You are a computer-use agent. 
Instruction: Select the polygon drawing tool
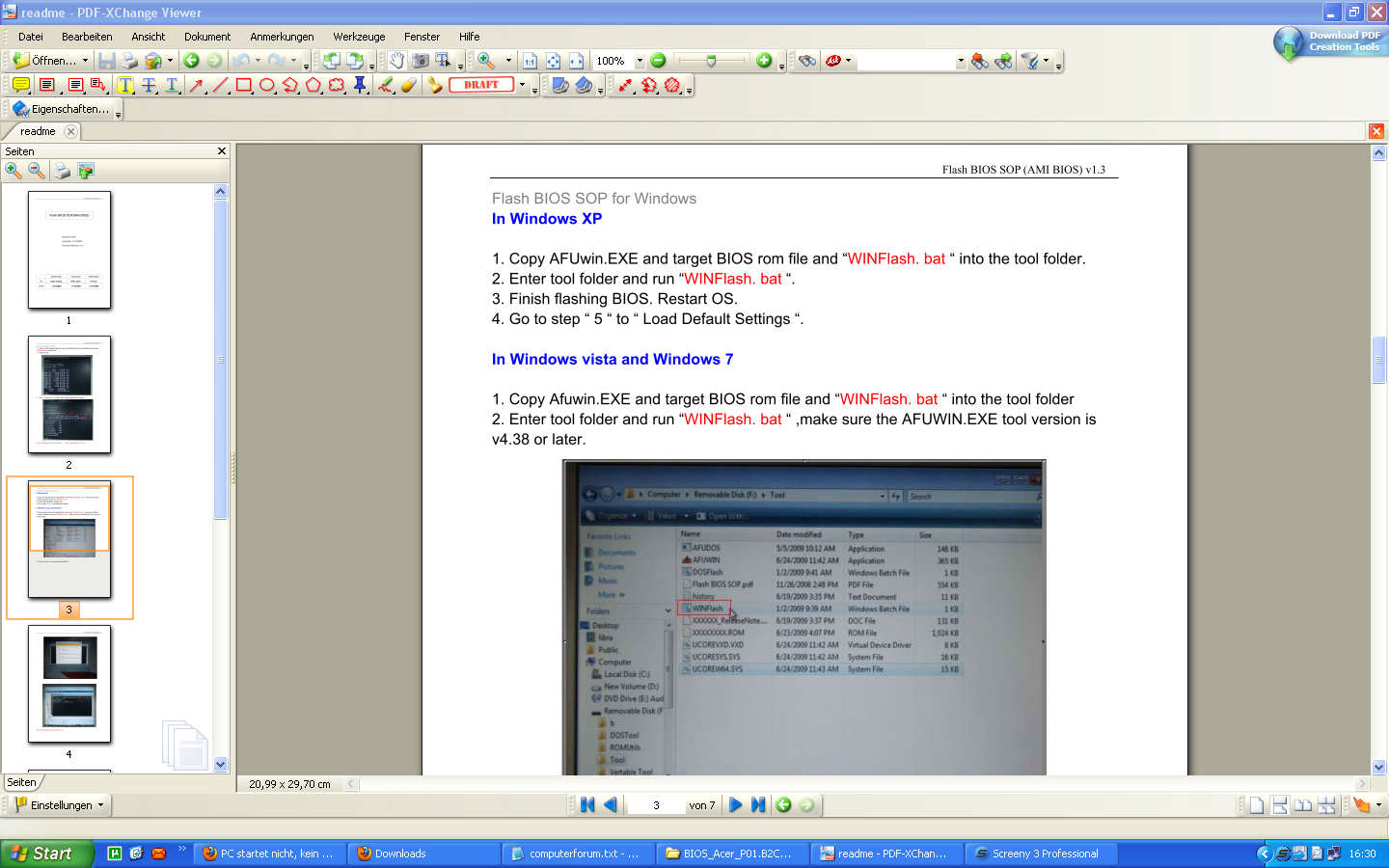click(x=313, y=85)
